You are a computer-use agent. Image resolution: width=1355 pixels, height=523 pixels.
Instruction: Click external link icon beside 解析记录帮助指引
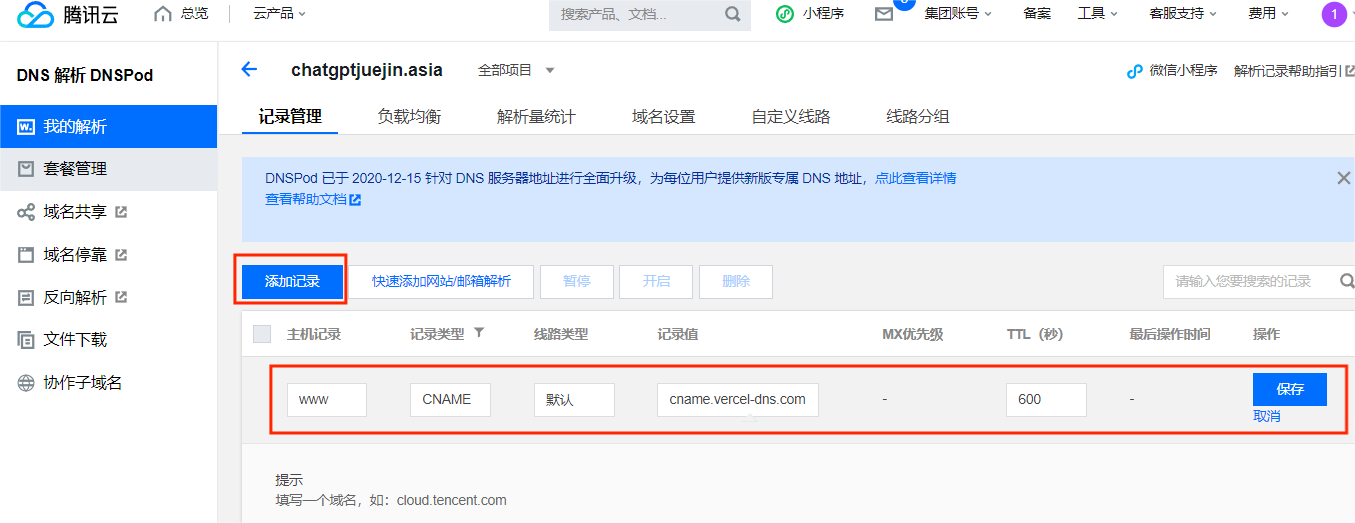1350,71
